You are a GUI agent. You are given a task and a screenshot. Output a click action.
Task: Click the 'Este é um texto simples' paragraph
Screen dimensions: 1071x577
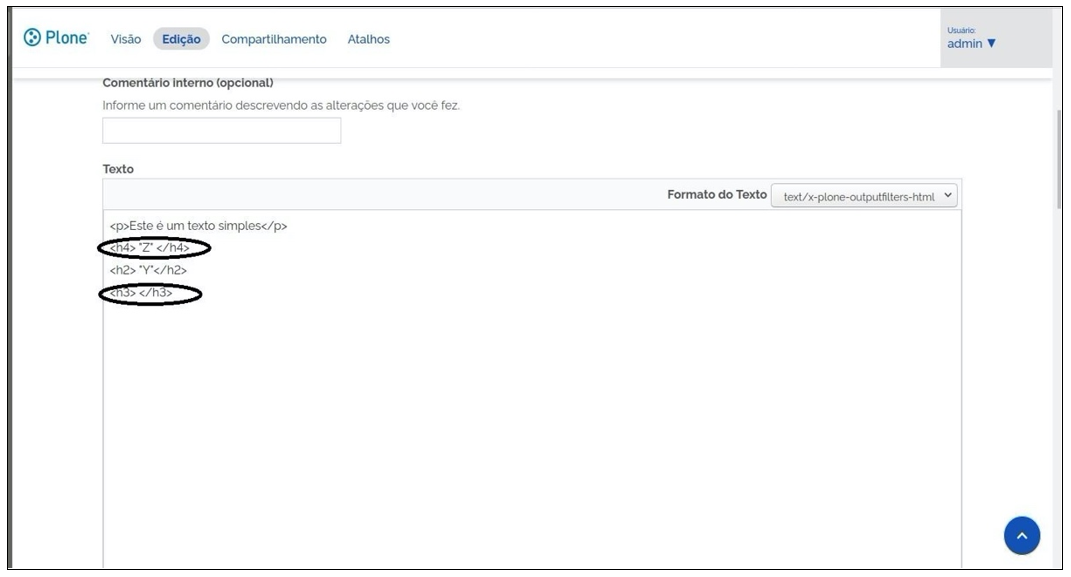pyautogui.click(x=198, y=224)
